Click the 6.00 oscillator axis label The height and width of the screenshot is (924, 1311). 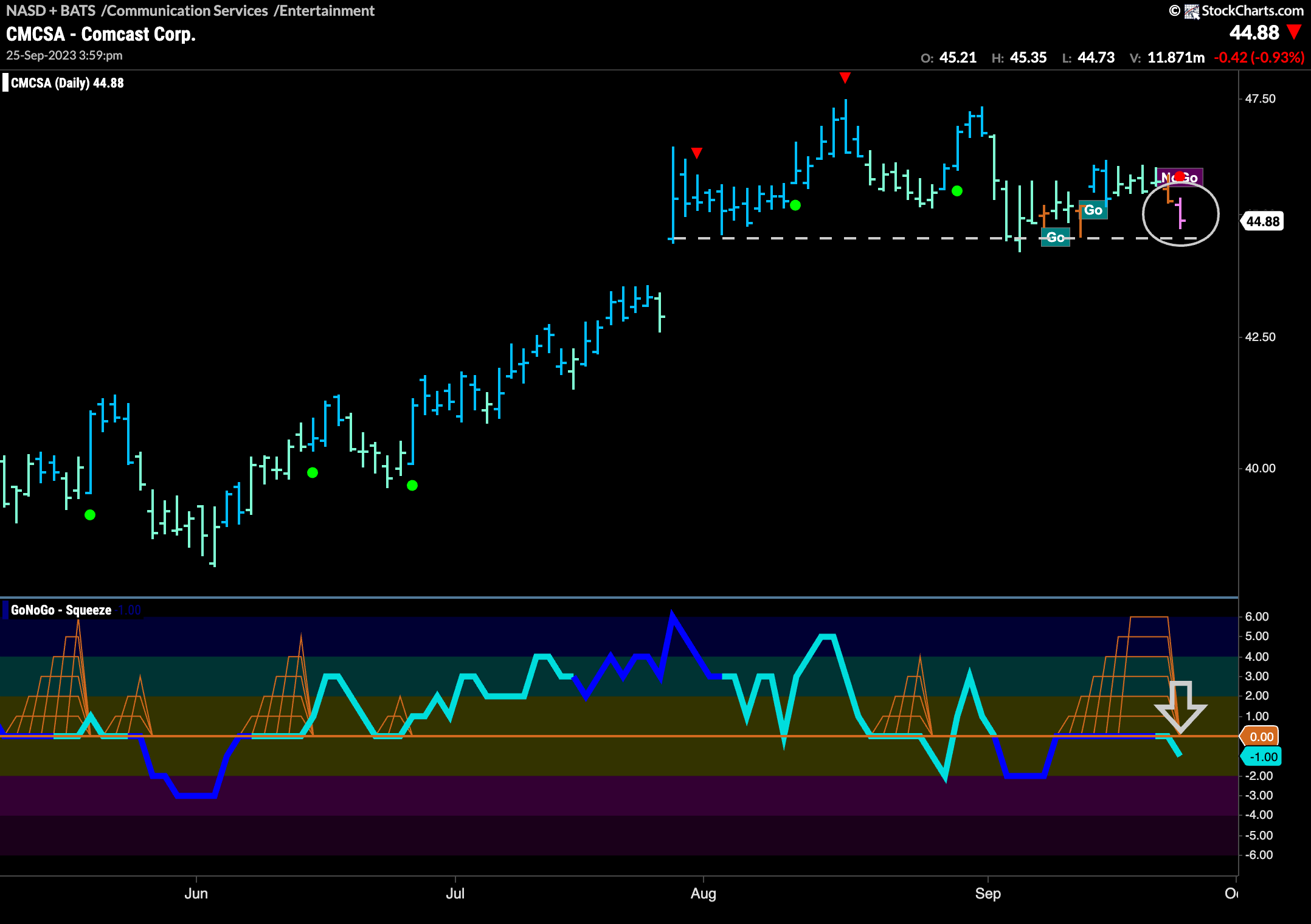[1257, 616]
